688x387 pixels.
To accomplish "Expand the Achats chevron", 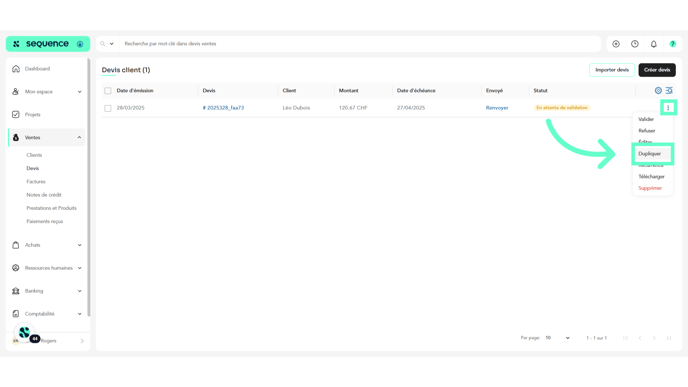I will click(79, 245).
